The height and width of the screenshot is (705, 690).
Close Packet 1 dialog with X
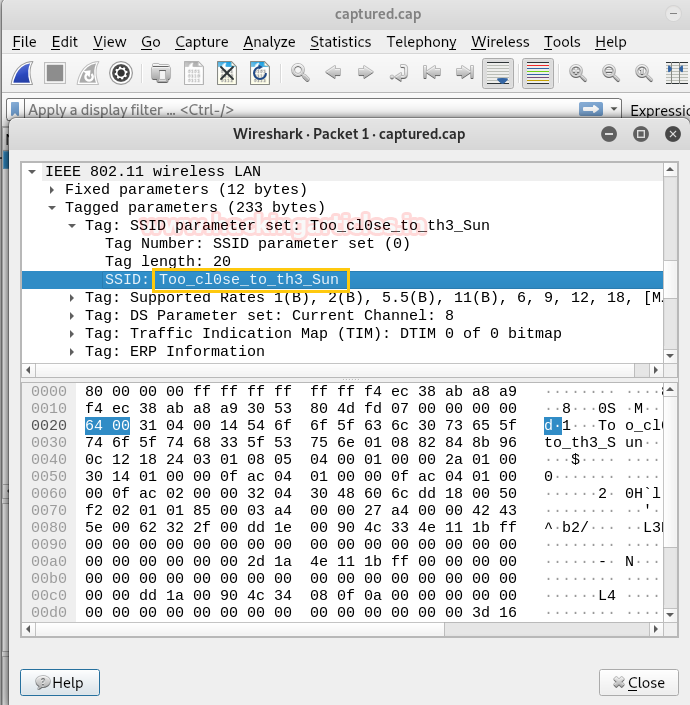[x=673, y=134]
